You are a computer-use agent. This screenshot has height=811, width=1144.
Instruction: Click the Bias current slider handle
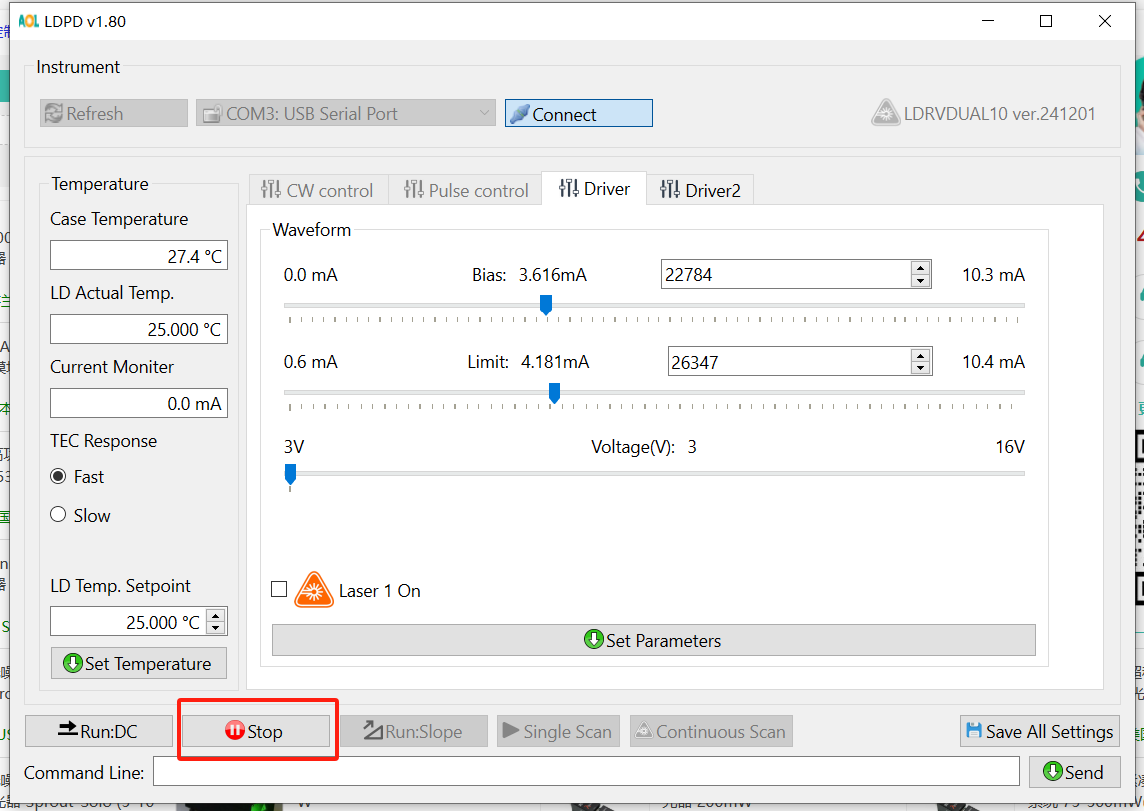pos(546,304)
